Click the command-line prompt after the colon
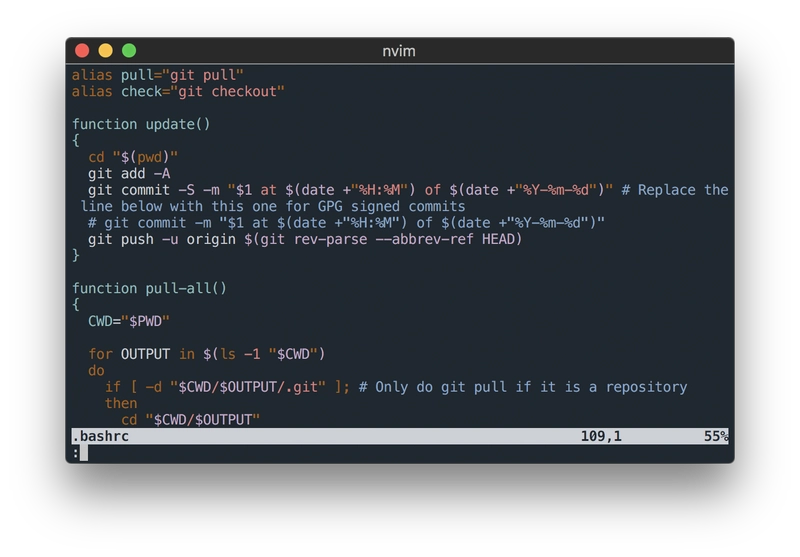This screenshot has width=800, height=557. [84, 452]
